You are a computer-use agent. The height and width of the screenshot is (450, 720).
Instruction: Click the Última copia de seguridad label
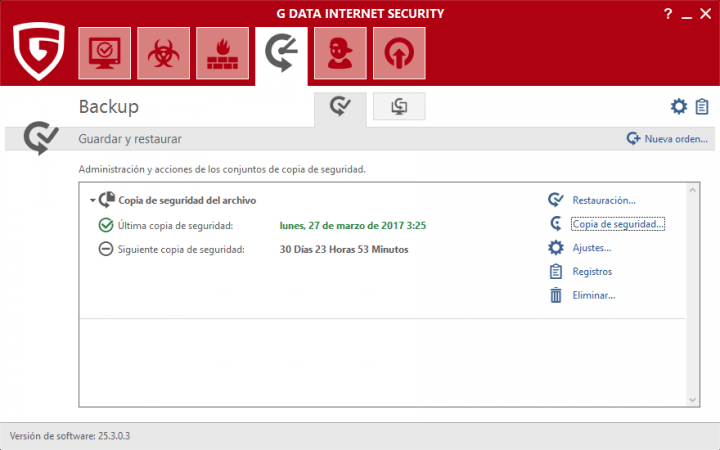point(175,225)
